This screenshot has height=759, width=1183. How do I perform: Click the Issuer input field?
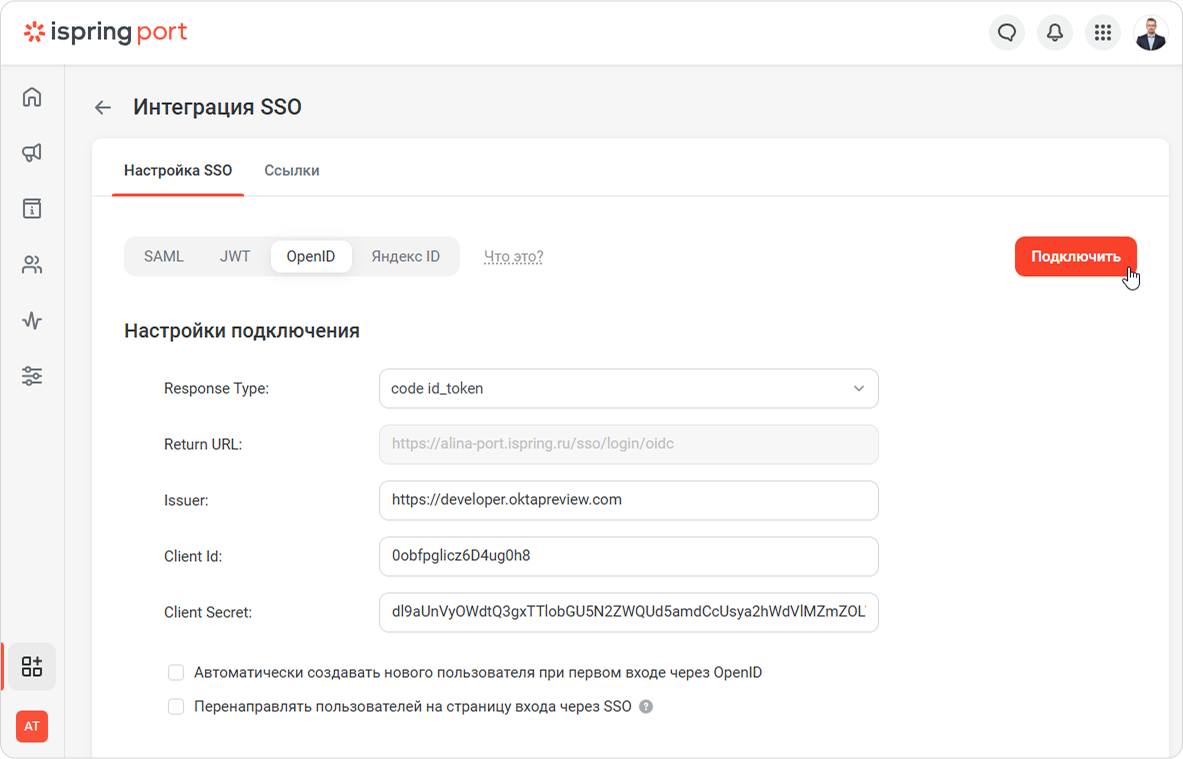click(628, 500)
